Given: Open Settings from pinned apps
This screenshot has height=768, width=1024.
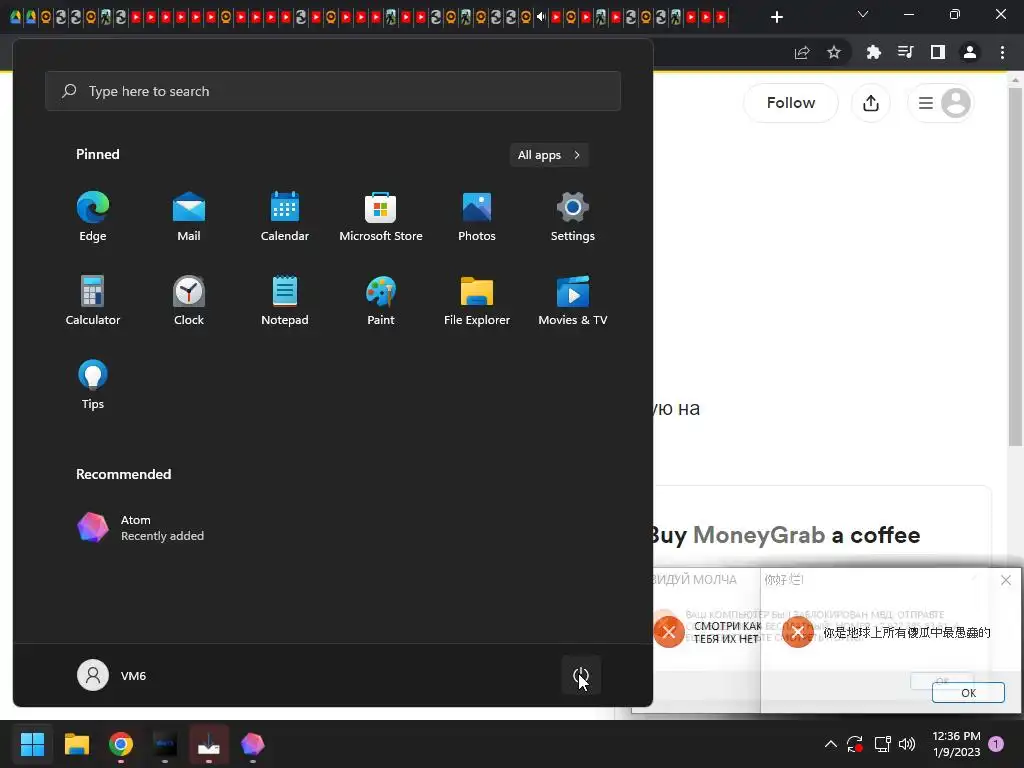Looking at the screenshot, I should coord(573,217).
